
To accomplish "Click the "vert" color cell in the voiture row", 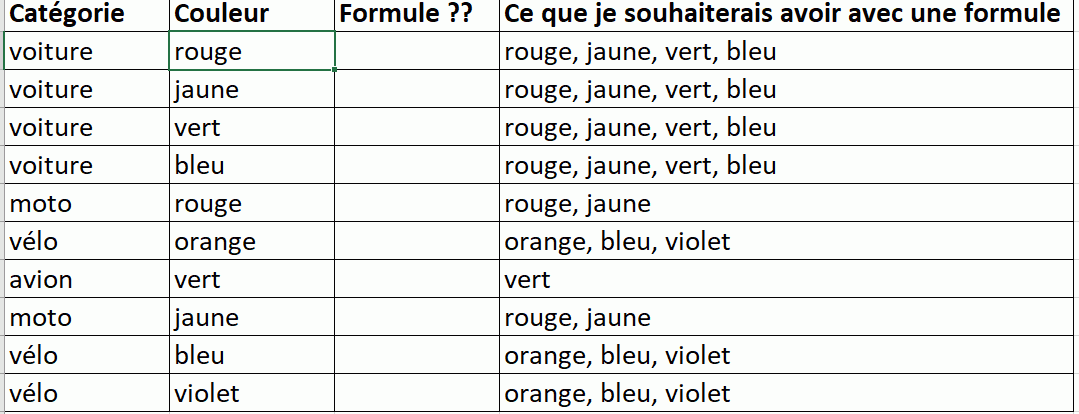I will pyautogui.click(x=250, y=128).
